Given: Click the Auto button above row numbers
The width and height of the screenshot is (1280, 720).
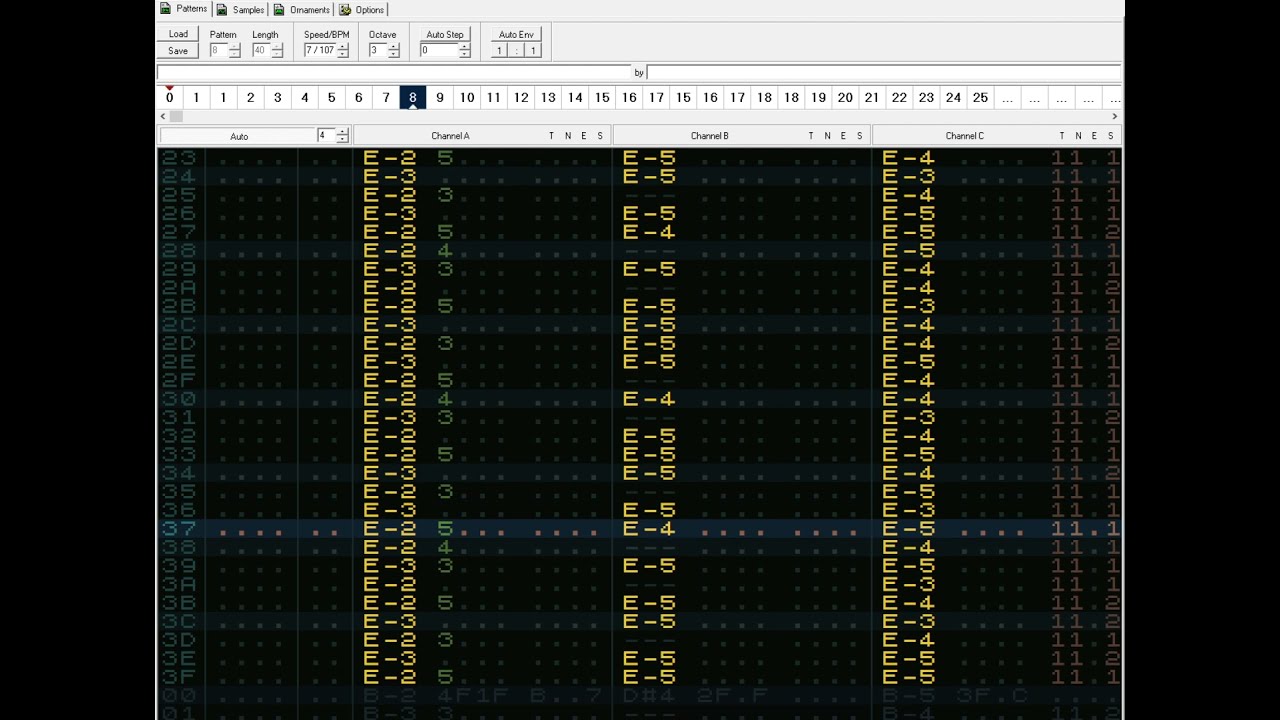Looking at the screenshot, I should 239,136.
